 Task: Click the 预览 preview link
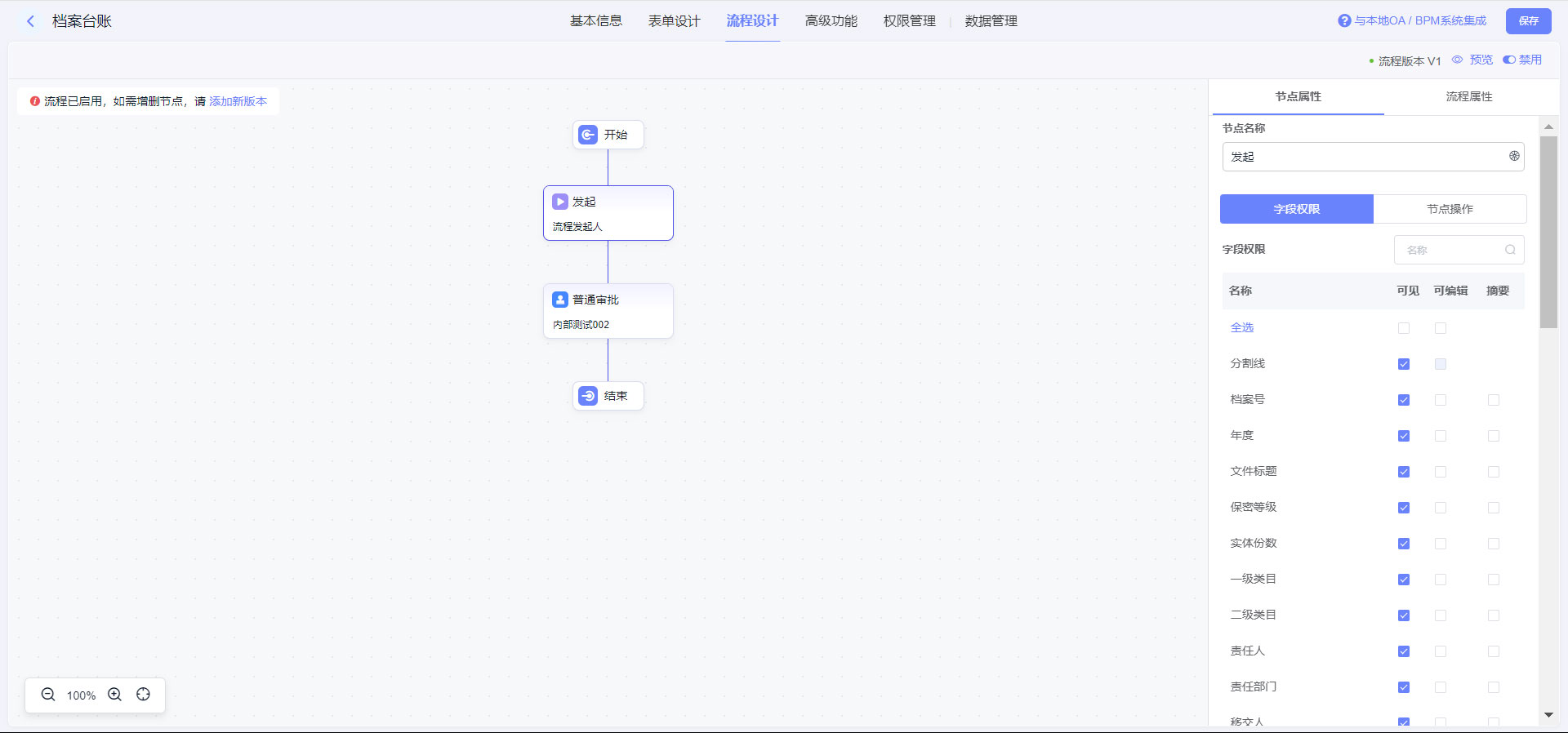pyautogui.click(x=1481, y=60)
